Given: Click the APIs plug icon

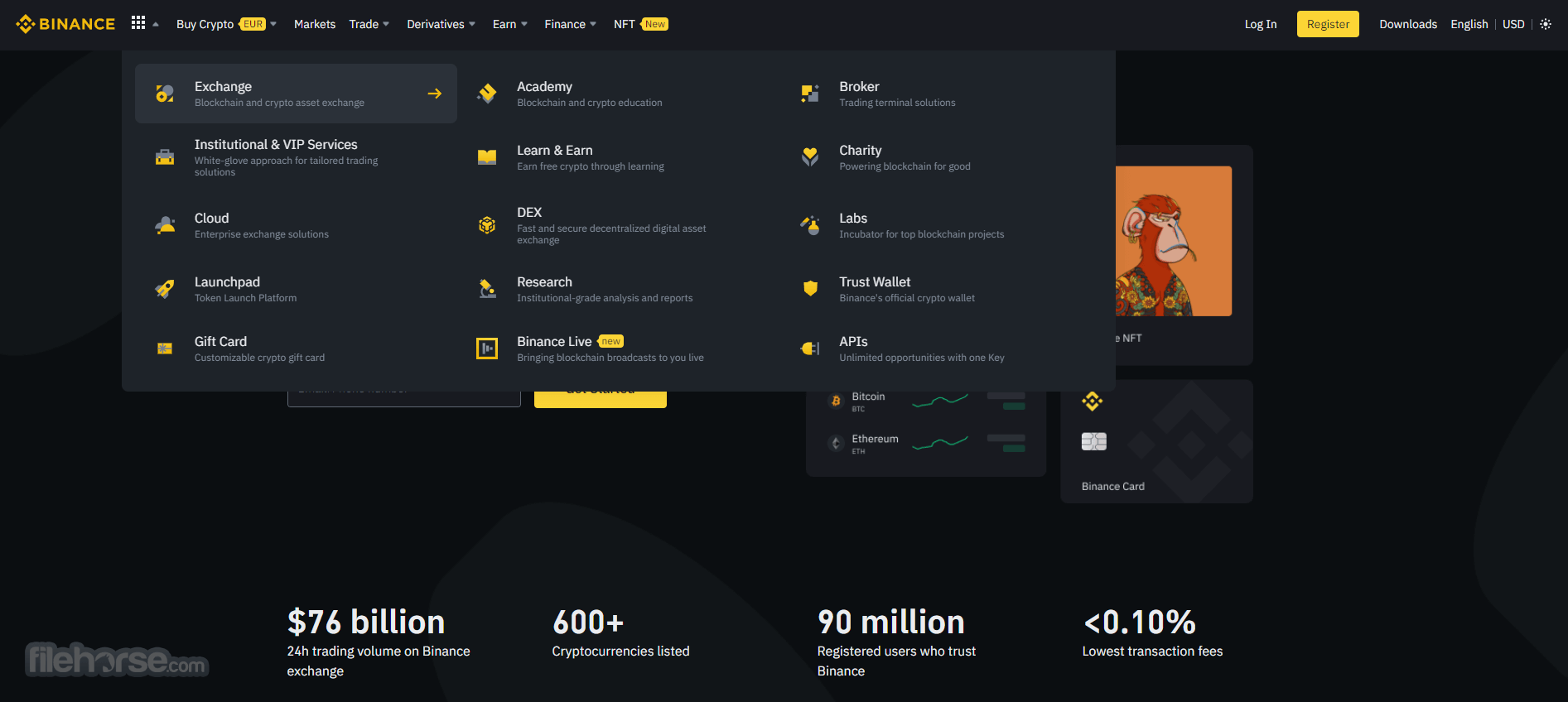Looking at the screenshot, I should pos(809,349).
